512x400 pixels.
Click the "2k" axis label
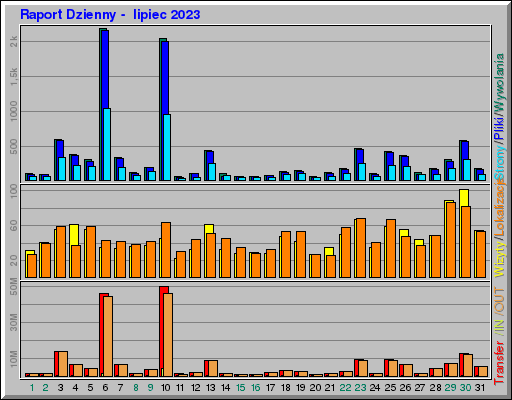click(x=14, y=42)
